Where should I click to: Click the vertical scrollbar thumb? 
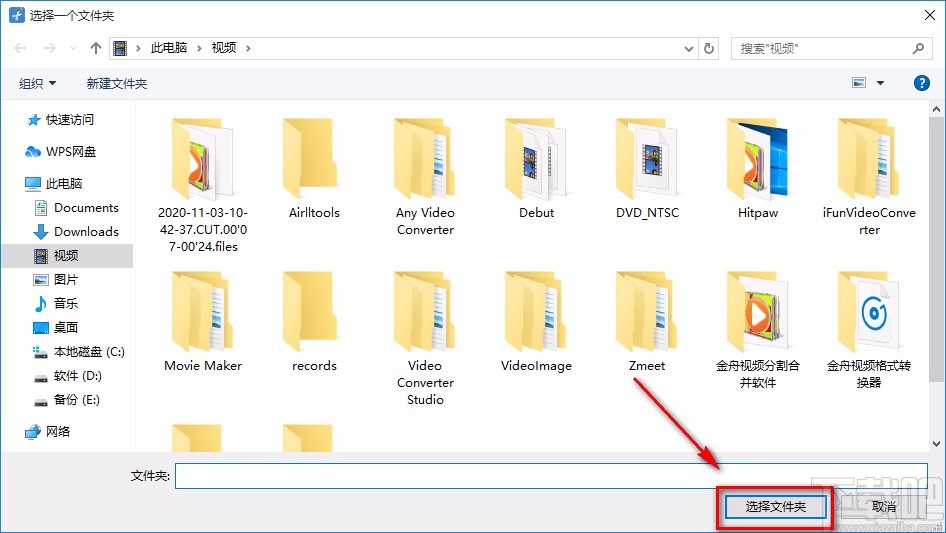(x=936, y=249)
